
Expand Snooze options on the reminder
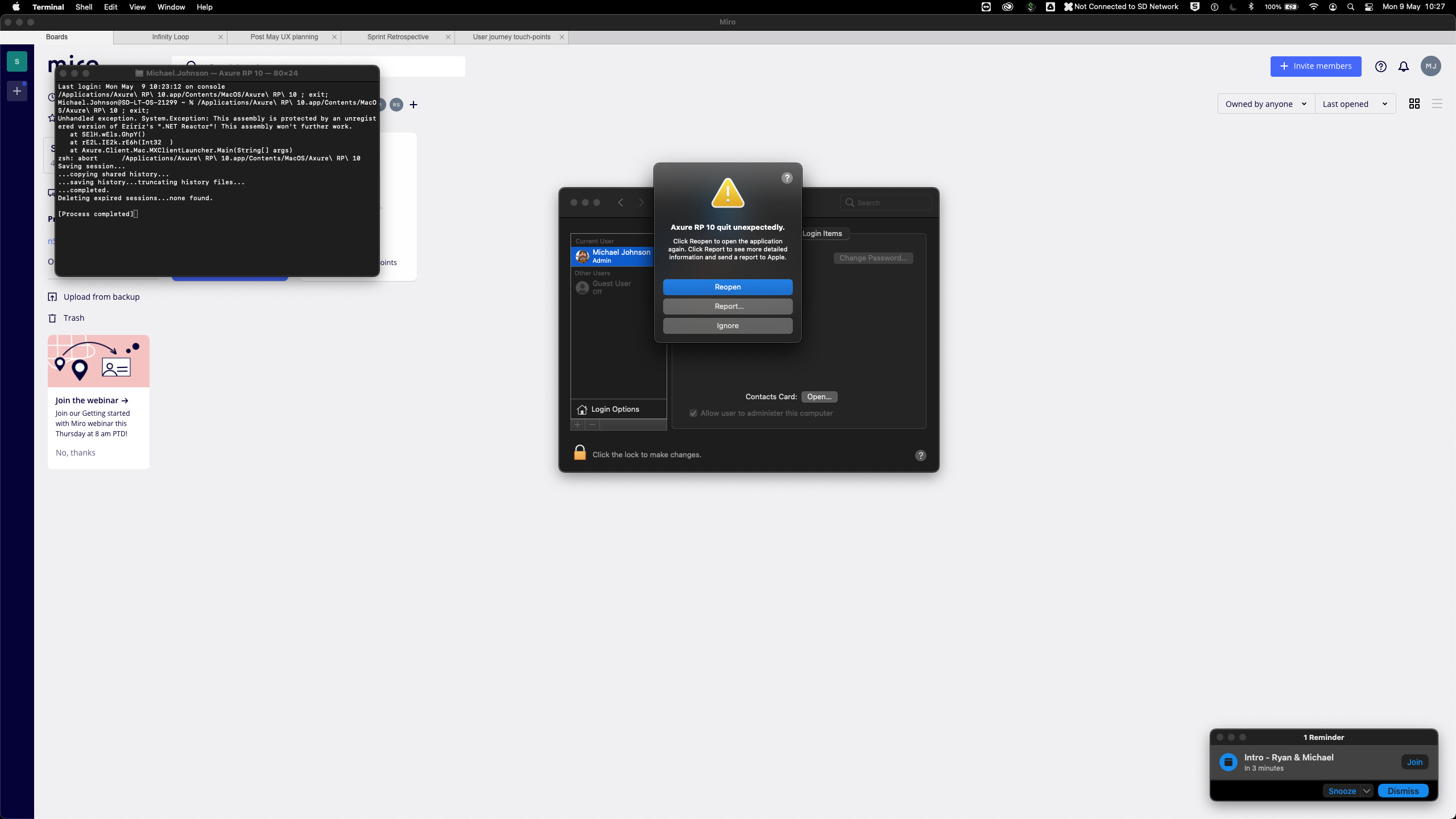tap(1367, 791)
